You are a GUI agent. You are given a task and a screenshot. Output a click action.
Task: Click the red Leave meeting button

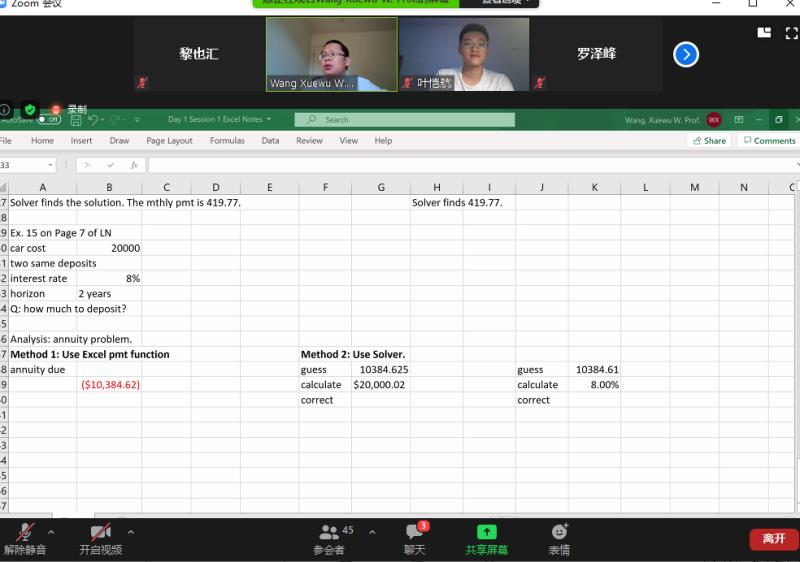click(x=774, y=539)
